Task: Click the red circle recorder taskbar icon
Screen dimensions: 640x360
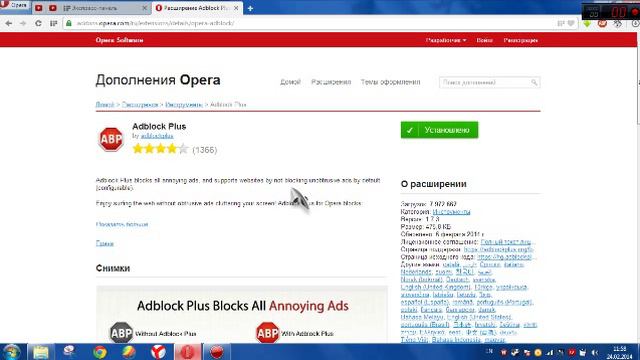Action: point(216,352)
